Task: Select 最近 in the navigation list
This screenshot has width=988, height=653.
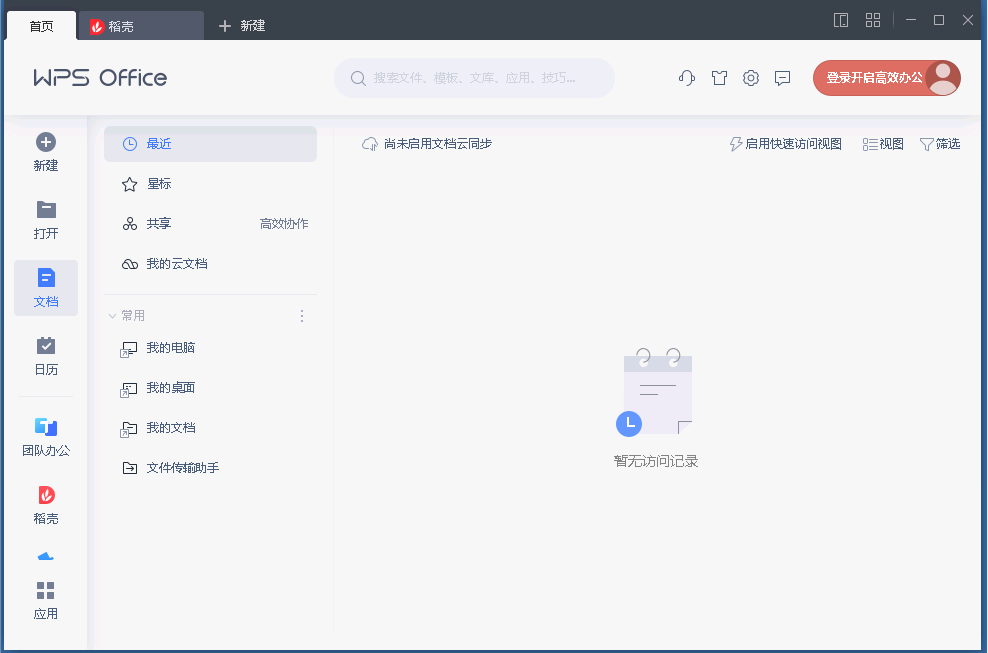Action: tap(210, 144)
